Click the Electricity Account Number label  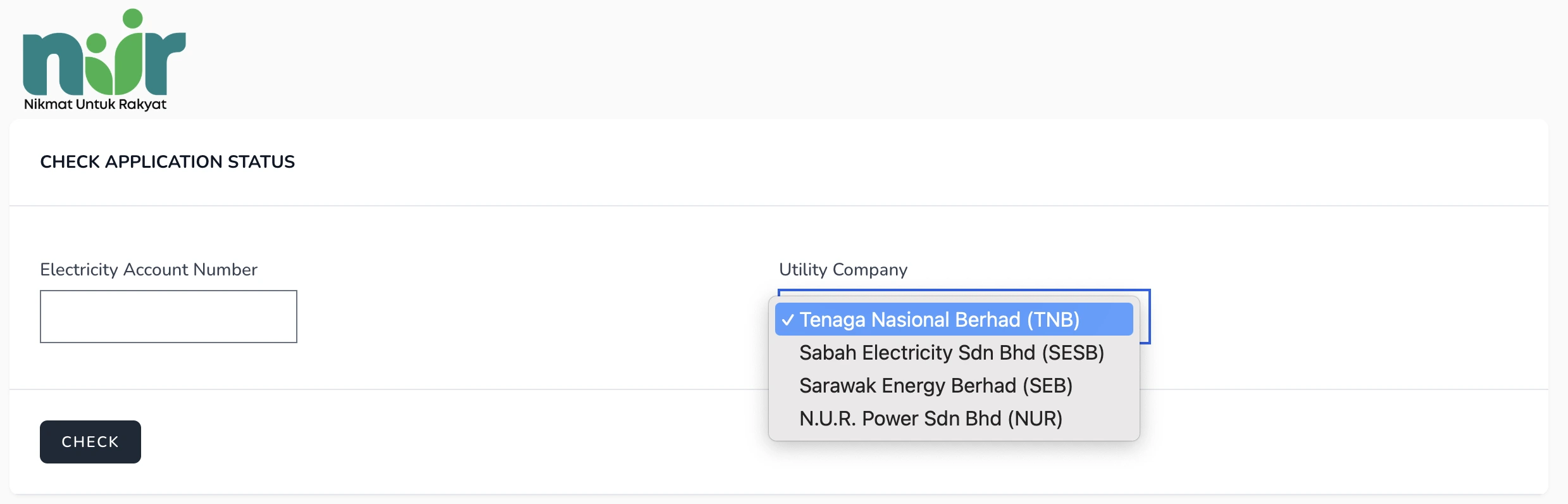point(149,270)
